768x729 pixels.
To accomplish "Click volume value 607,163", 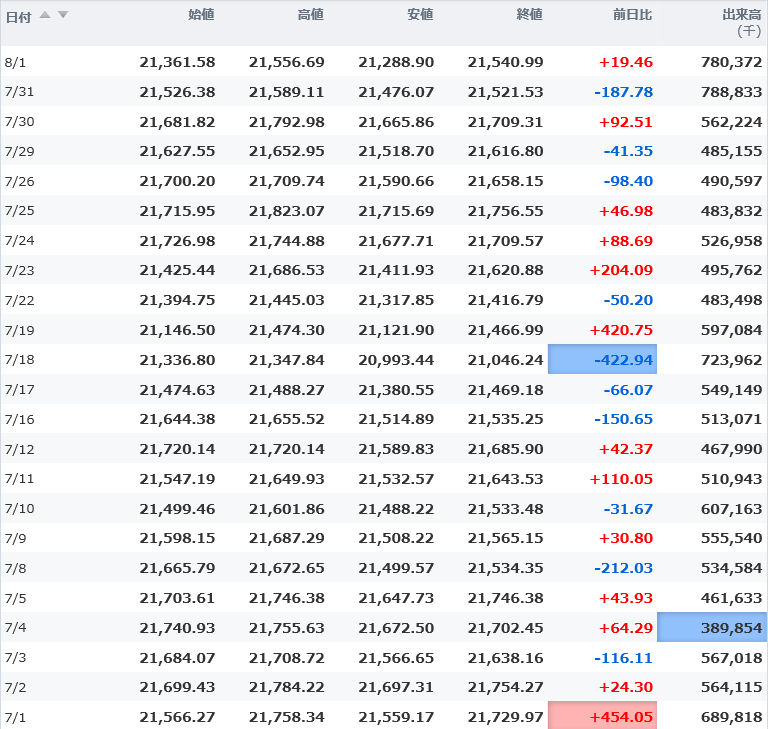I will (732, 509).
